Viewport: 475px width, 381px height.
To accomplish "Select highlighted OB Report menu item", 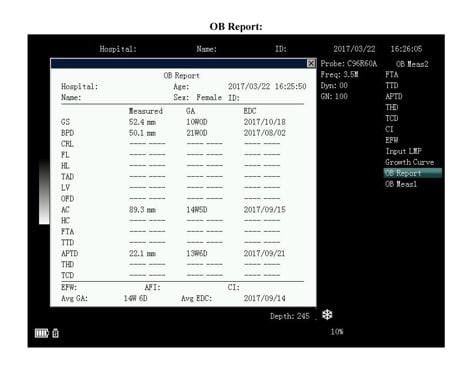I will [413, 173].
